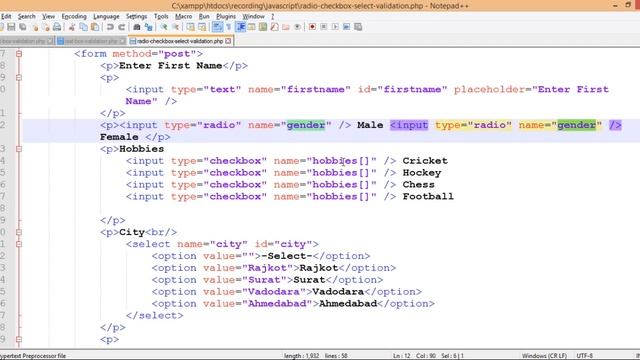This screenshot has width=640, height=360.
Task: Open the Search menu
Action: coord(27,16)
